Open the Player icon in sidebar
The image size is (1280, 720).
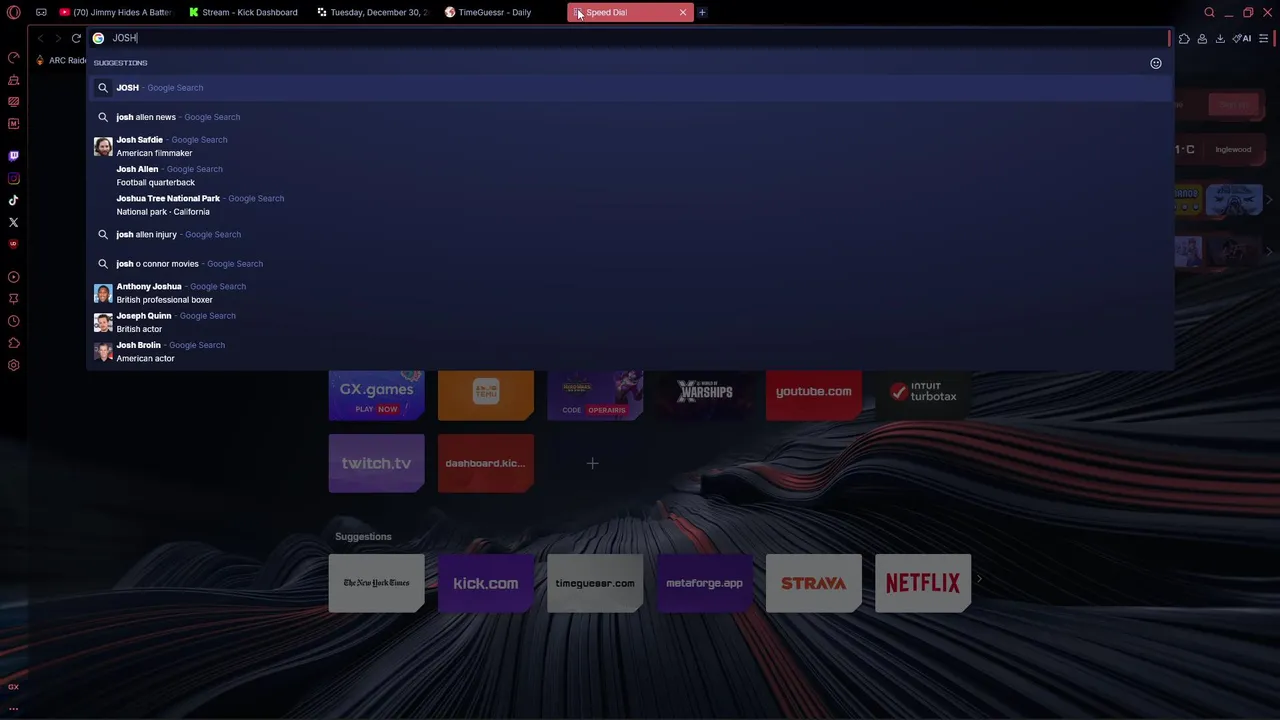point(13,277)
